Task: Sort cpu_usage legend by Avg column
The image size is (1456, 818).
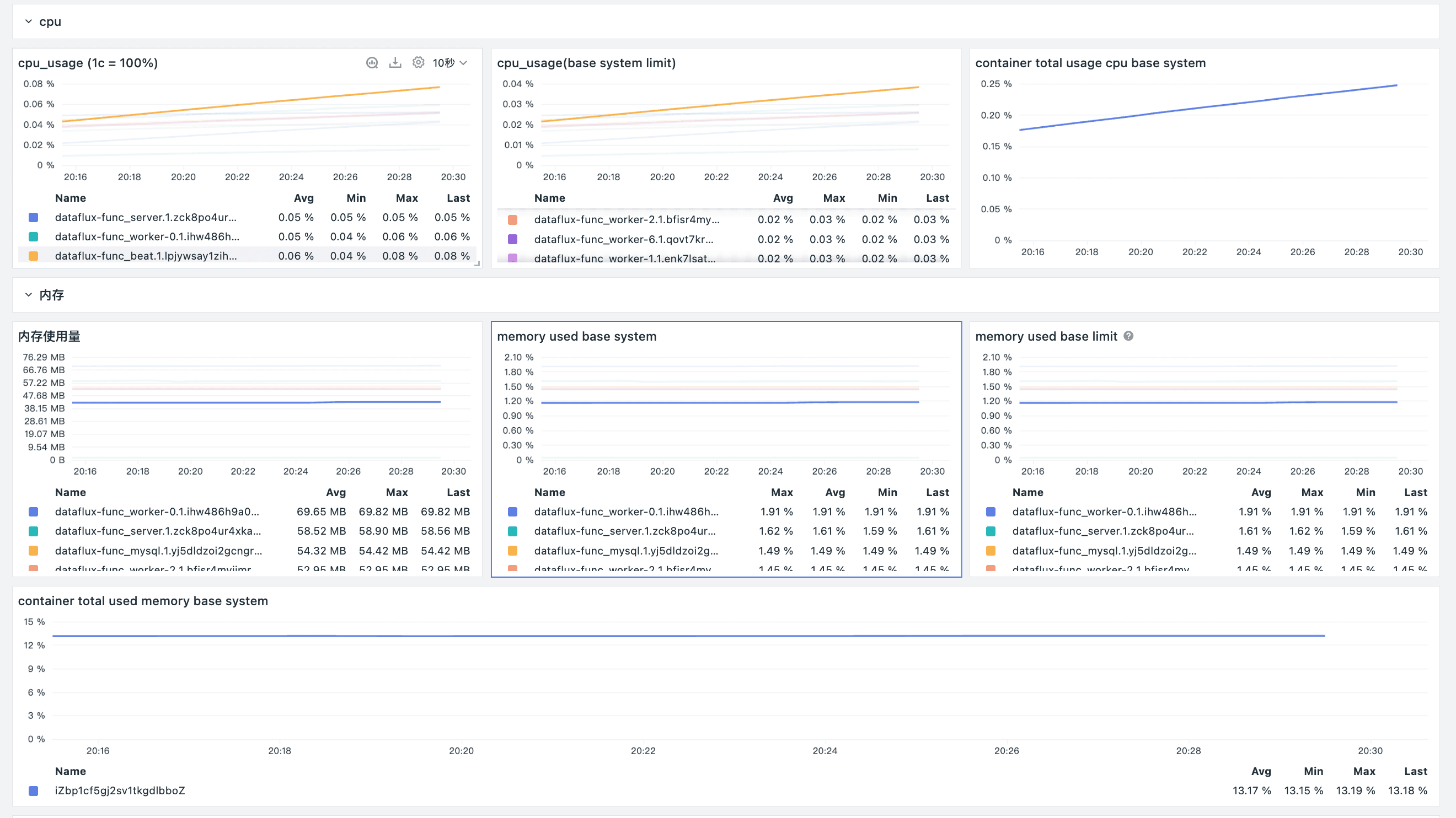Action: (303, 198)
